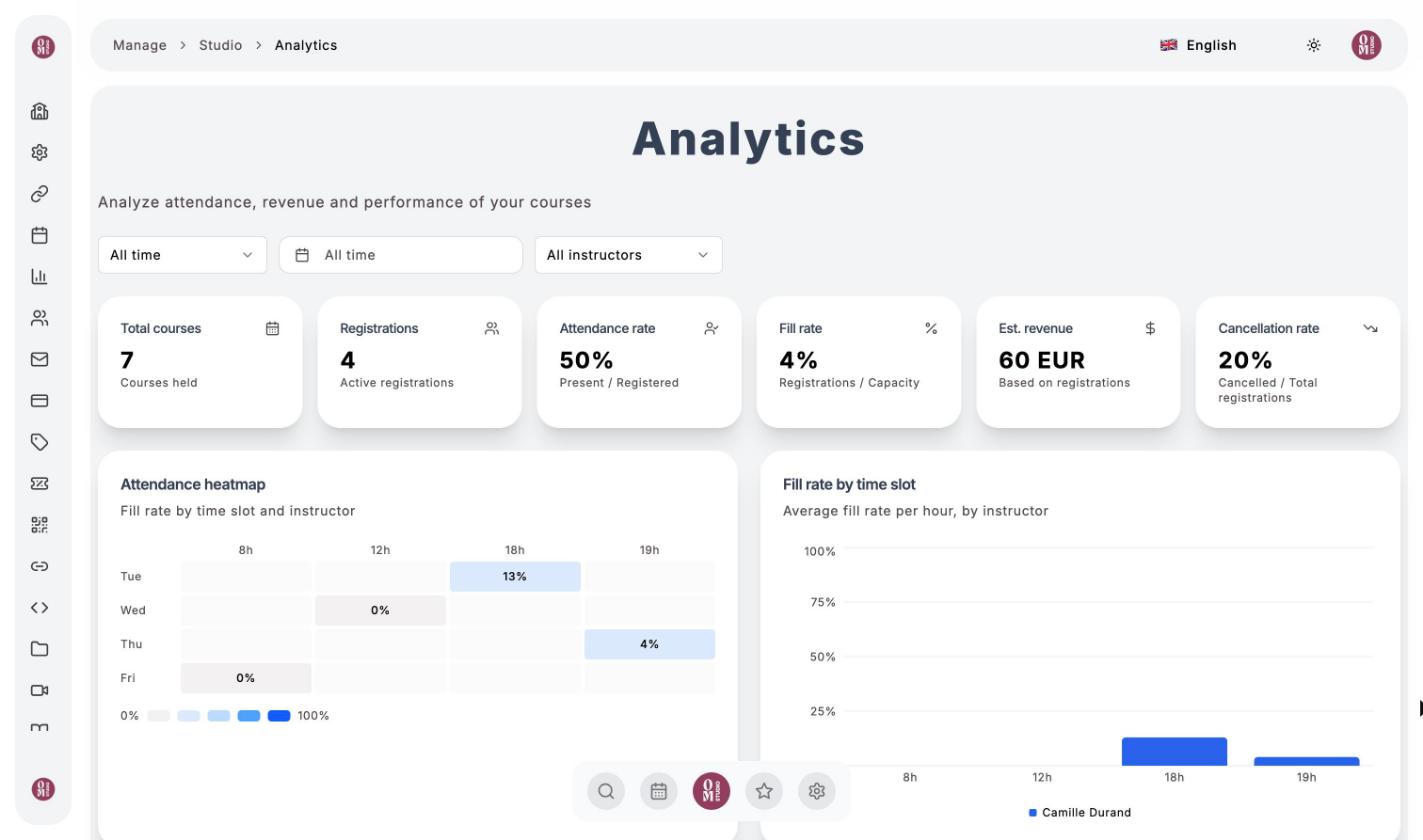
Task: Click the 60 EUR revenue value
Action: [x=1042, y=360]
